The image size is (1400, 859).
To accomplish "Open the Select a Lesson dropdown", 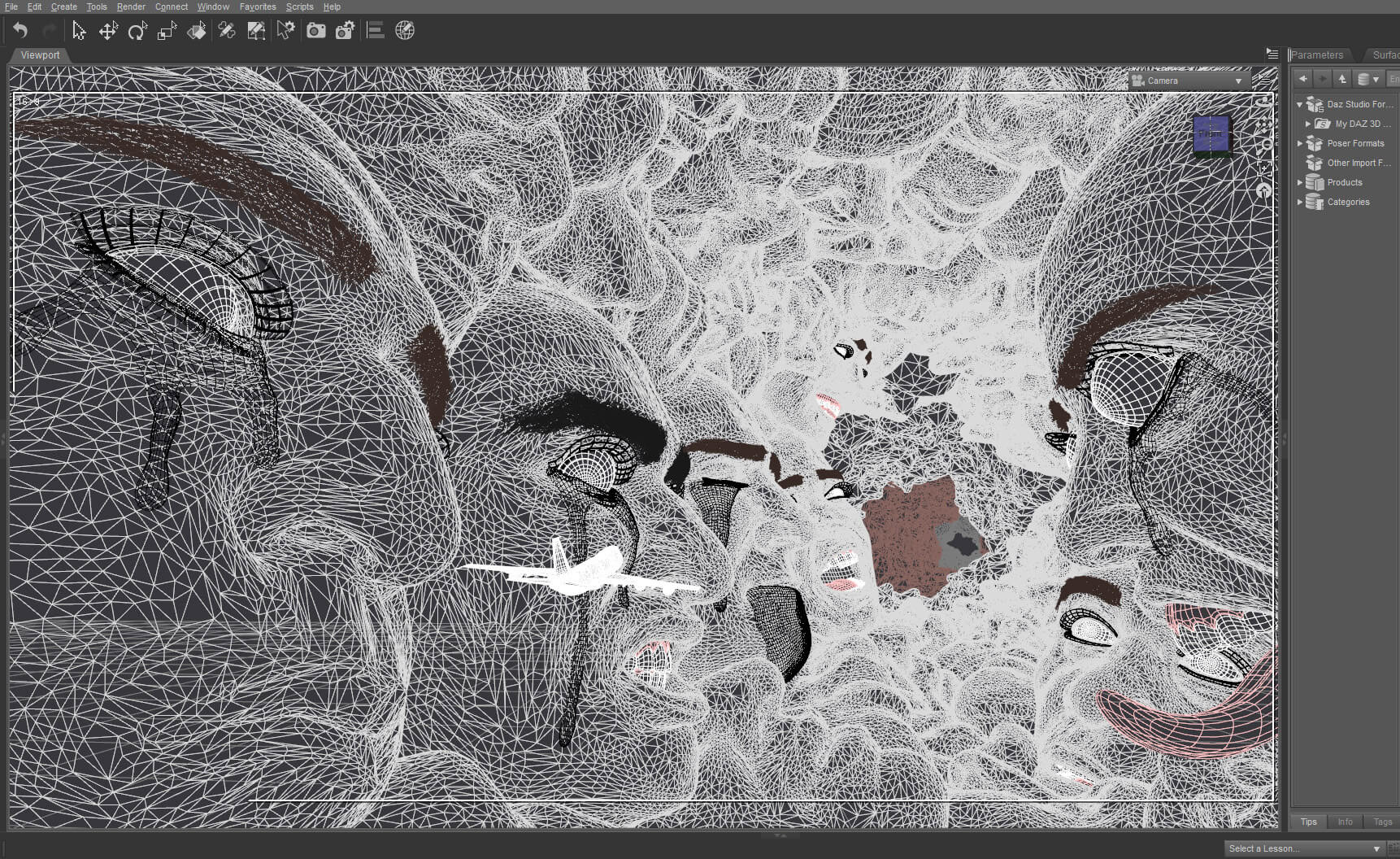I will 1304,848.
